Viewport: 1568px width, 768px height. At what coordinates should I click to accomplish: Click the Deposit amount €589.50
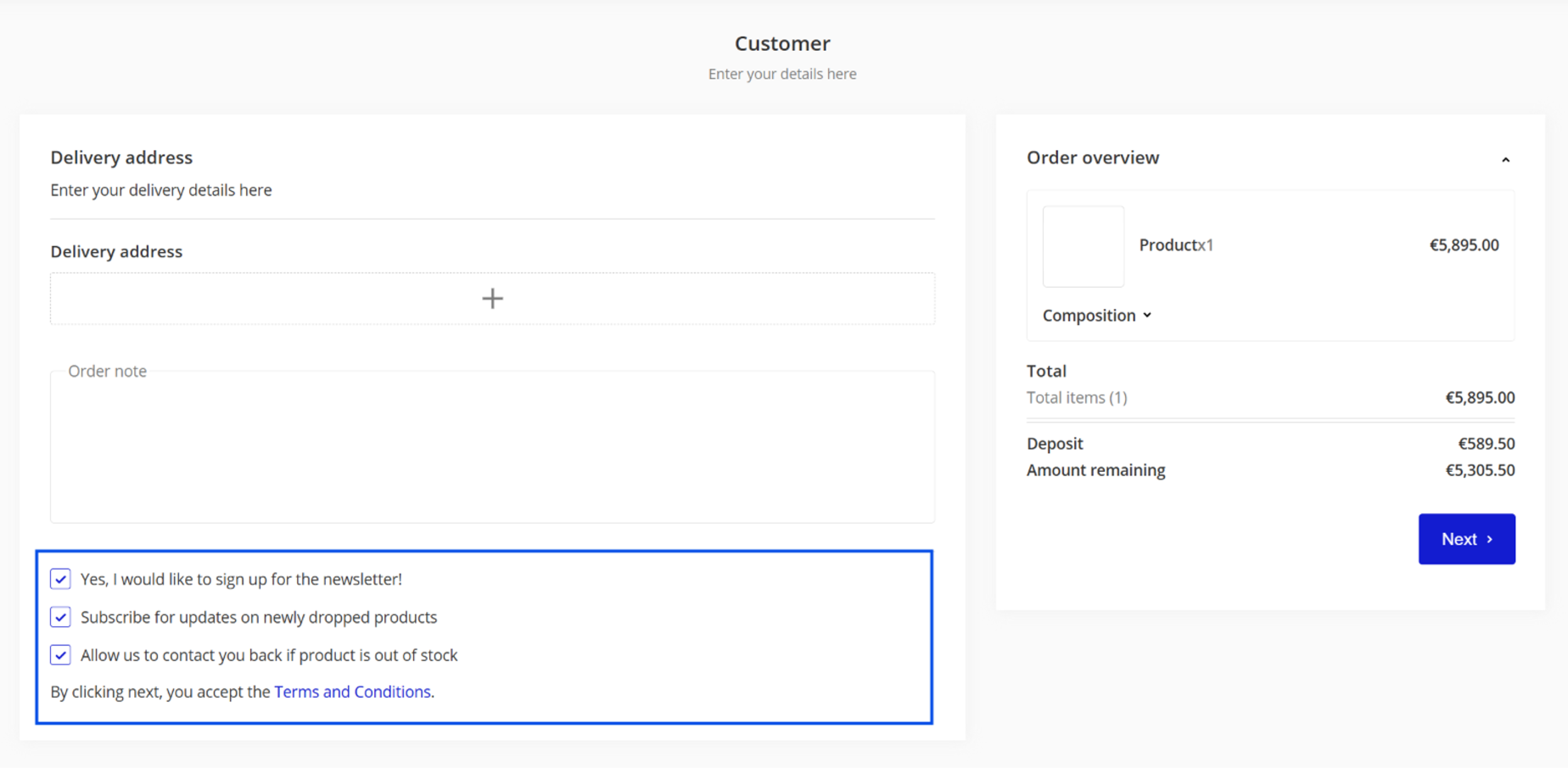1486,444
